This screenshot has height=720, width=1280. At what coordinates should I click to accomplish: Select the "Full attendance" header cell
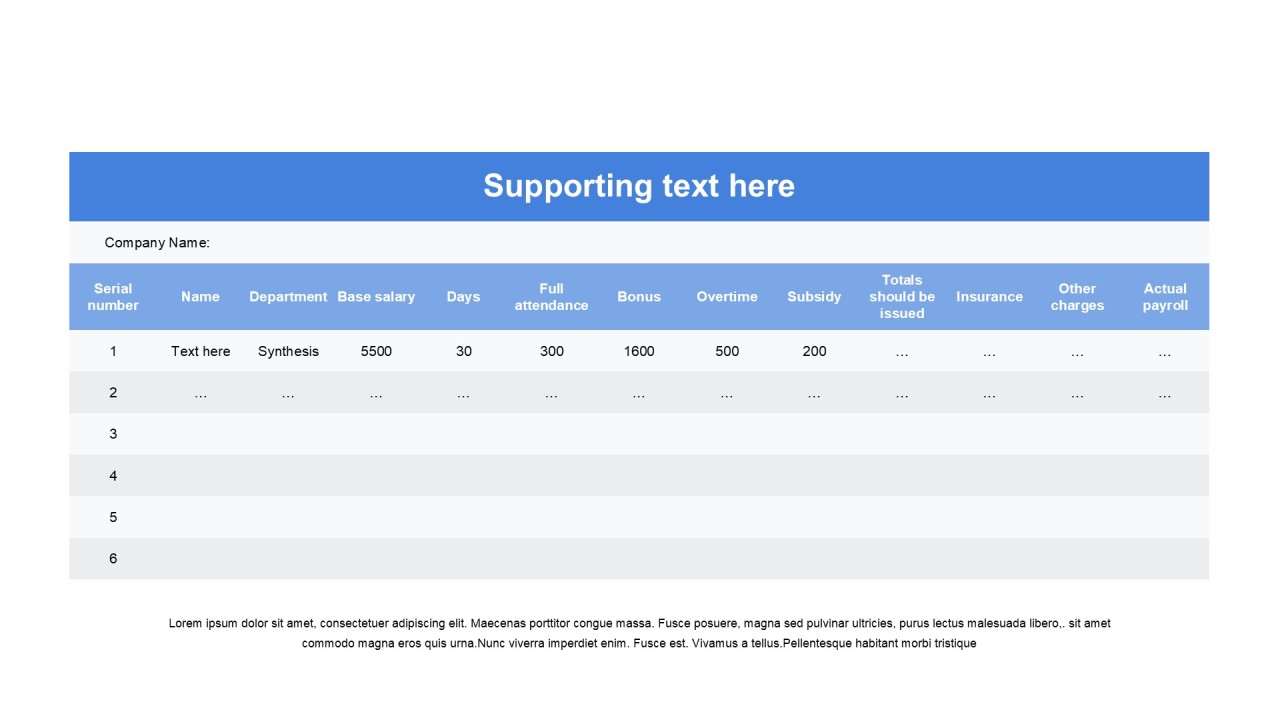tap(551, 297)
